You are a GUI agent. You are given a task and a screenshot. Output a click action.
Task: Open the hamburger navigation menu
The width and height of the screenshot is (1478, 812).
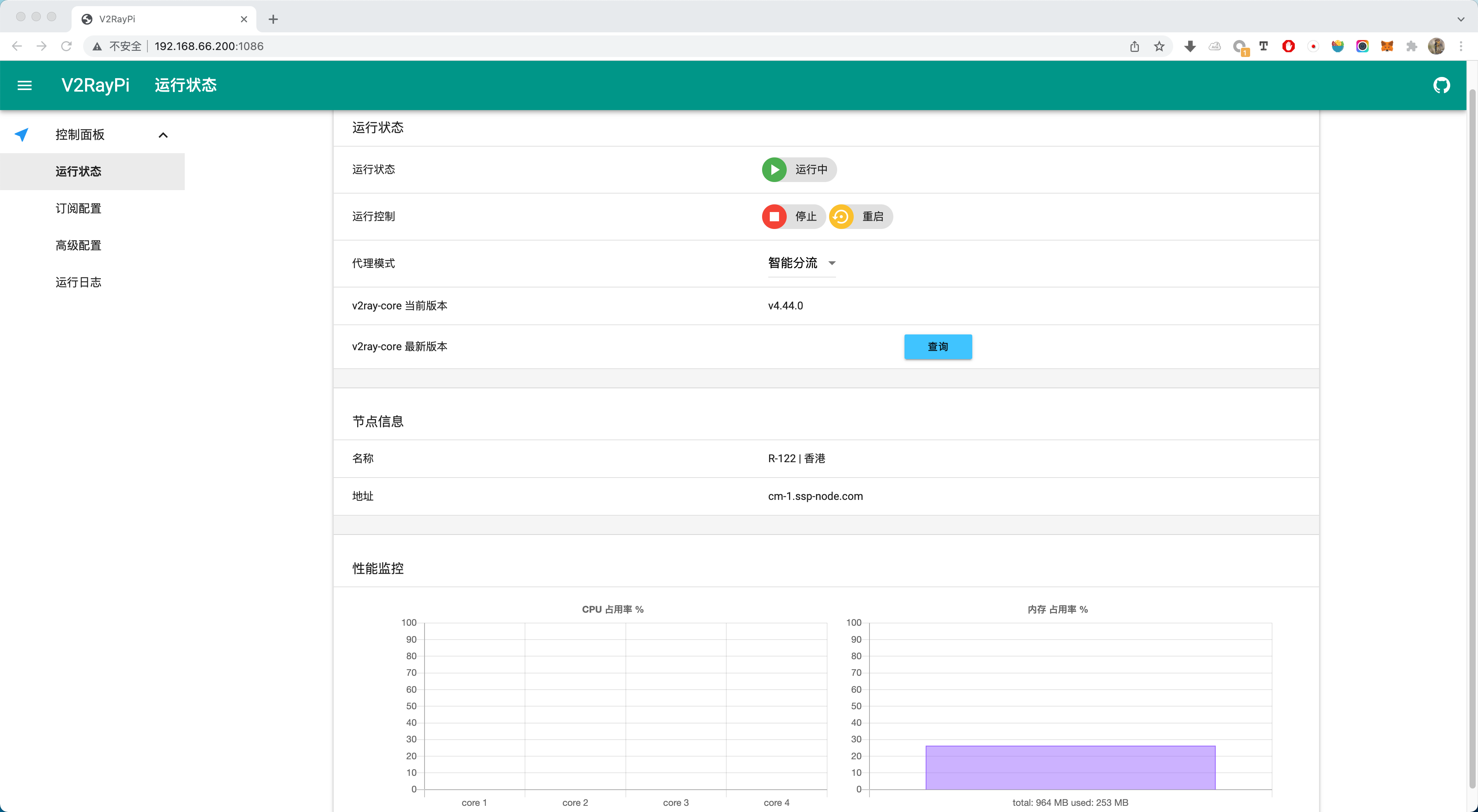point(25,85)
